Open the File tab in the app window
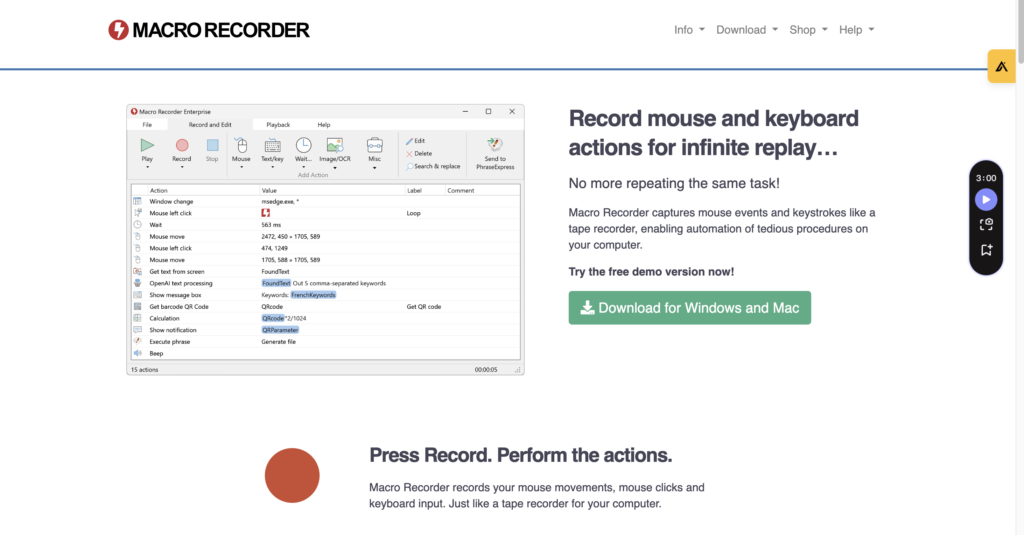Screen dimensions: 1024x535 [147, 125]
